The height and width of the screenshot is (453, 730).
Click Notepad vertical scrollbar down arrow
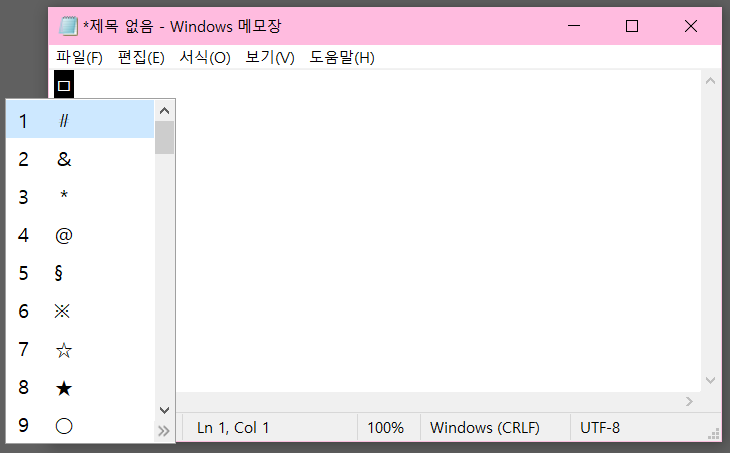(x=710, y=380)
